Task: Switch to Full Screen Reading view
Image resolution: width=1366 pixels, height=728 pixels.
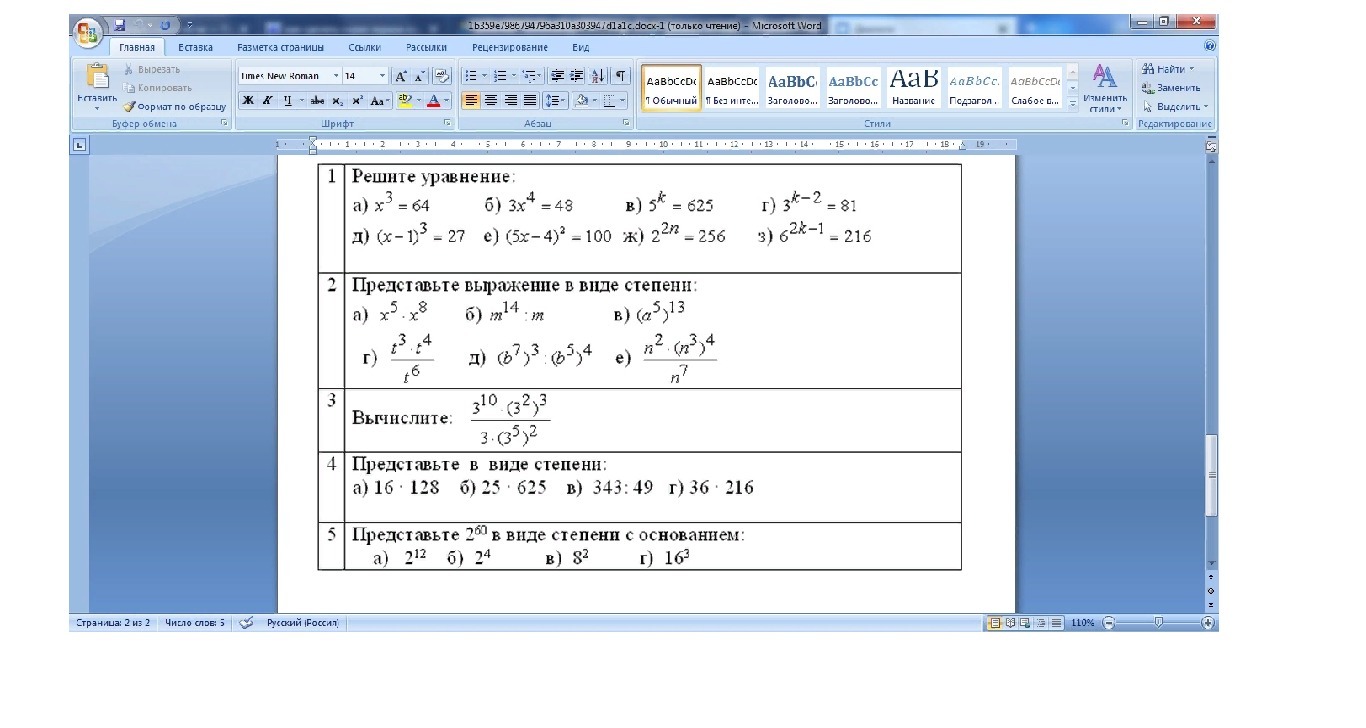Action: (x=1010, y=623)
